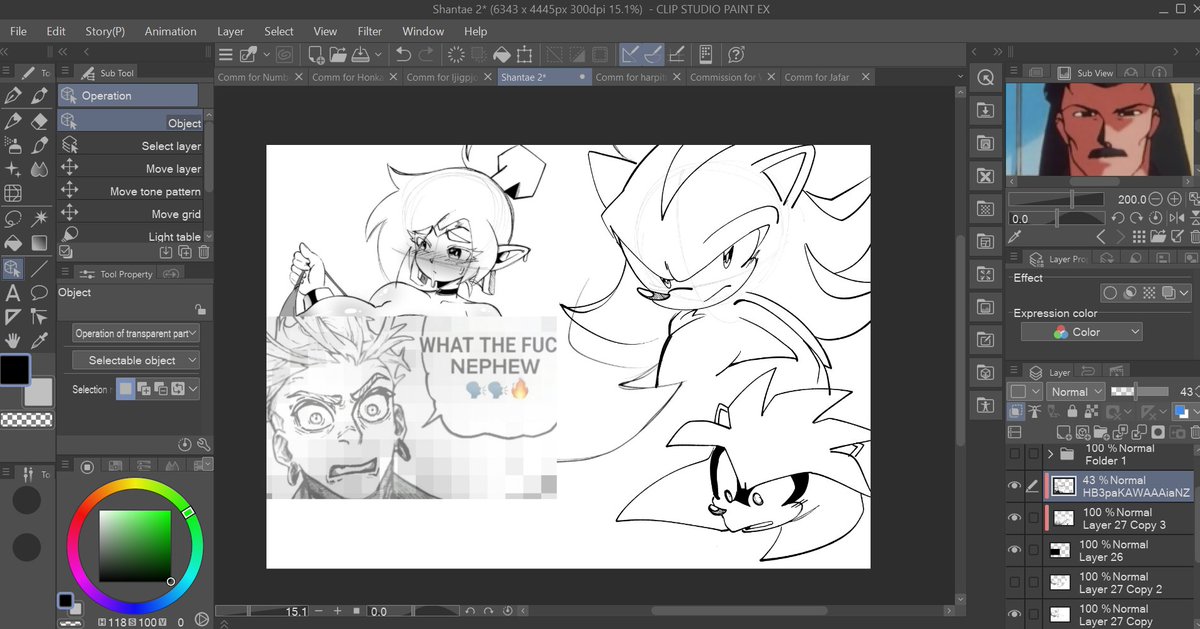Click the Undo arrow in the command bar
Viewport: 1200px width, 629px height.
(403, 54)
